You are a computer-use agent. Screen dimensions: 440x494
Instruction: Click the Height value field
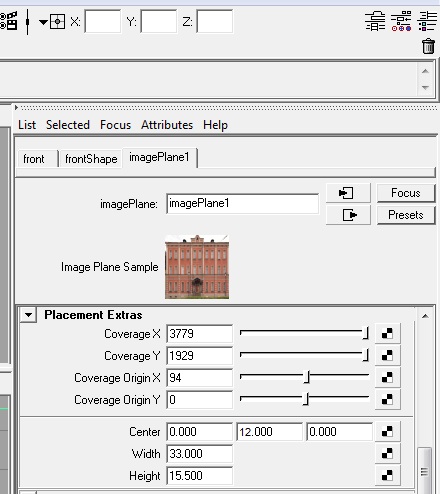click(199, 476)
